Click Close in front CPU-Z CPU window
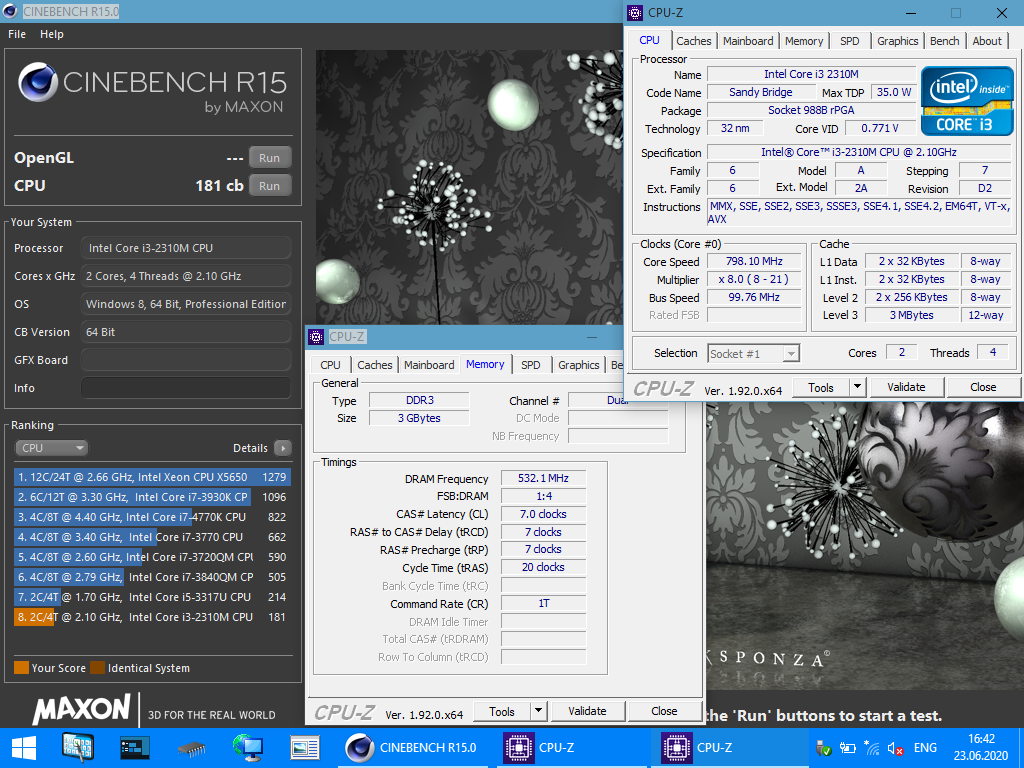Screen dimensions: 1024x768 983,387
